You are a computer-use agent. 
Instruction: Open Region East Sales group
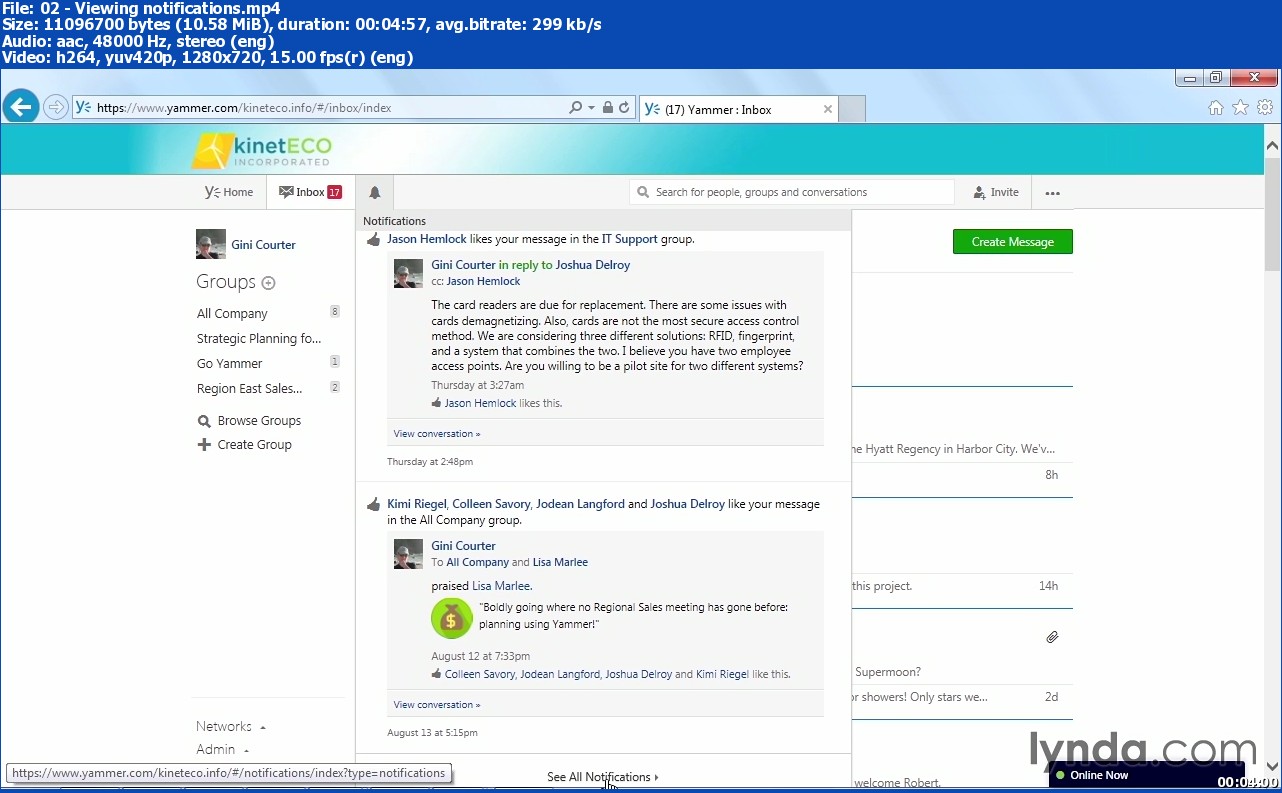click(x=249, y=388)
